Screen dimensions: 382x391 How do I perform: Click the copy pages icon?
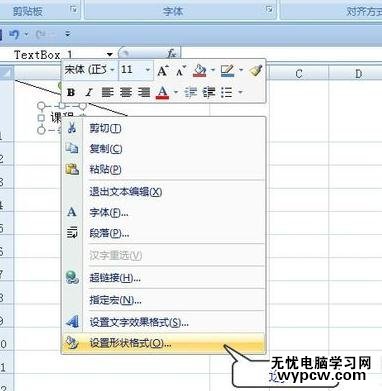72,148
